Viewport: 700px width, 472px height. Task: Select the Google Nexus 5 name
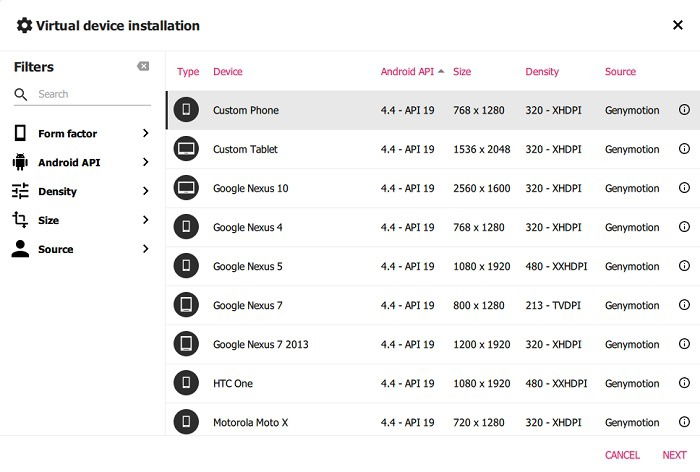point(248,266)
